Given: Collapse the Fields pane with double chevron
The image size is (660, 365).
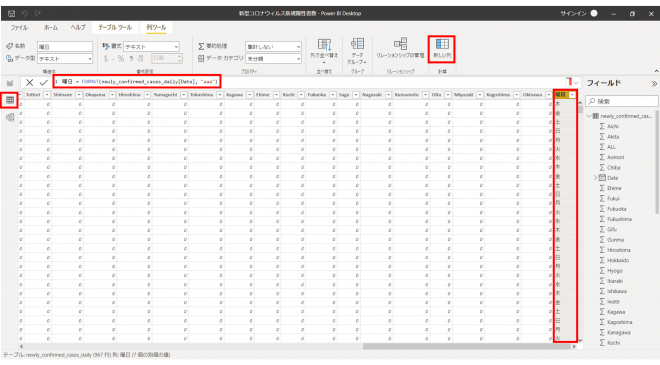Looking at the screenshot, I should (654, 83).
